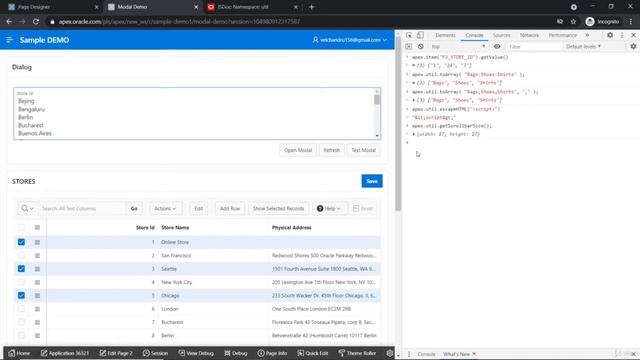Create live expression with eye icon
The height and width of the screenshot is (360, 640).
pyautogui.click(x=497, y=47)
